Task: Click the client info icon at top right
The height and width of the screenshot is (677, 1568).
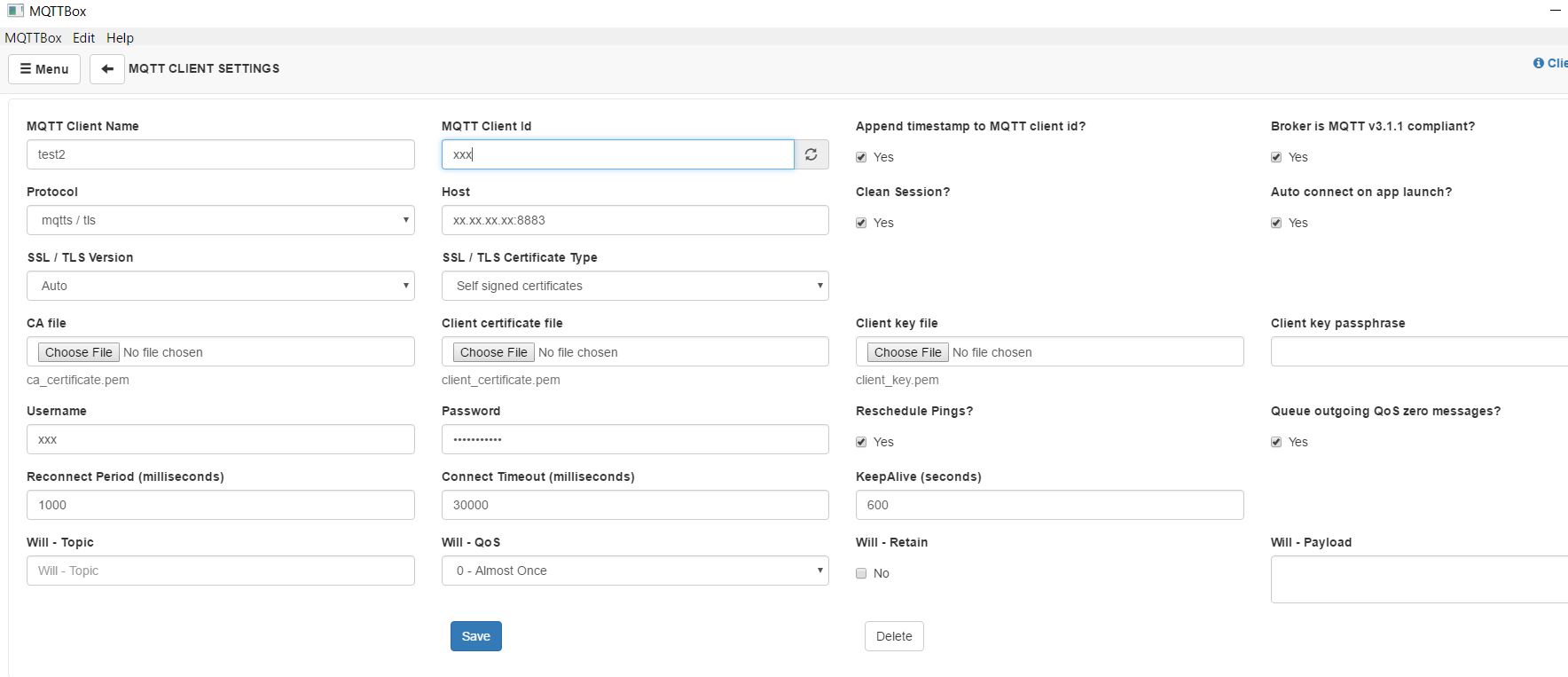Action: (1538, 63)
